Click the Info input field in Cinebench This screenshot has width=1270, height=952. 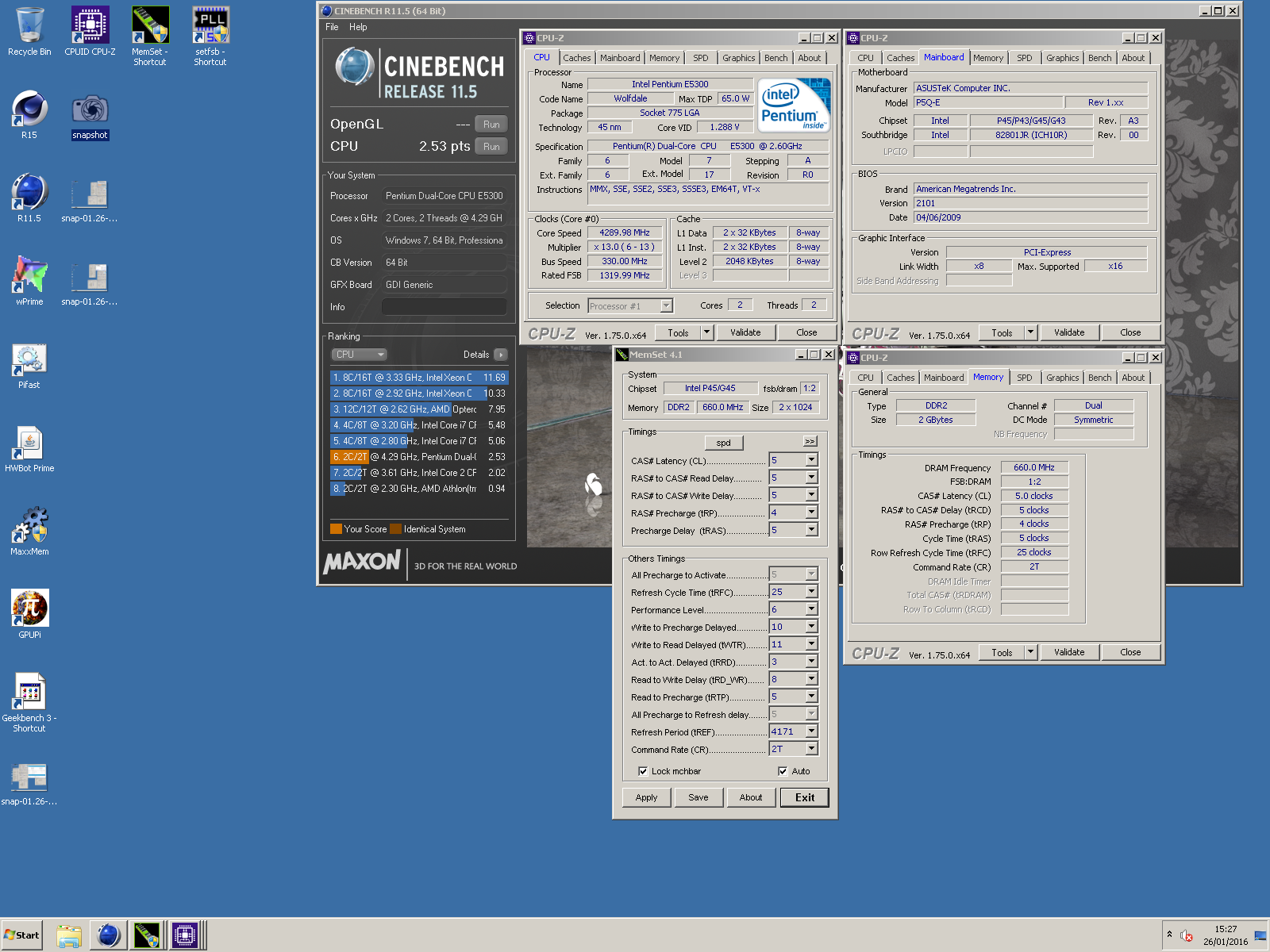click(x=444, y=307)
